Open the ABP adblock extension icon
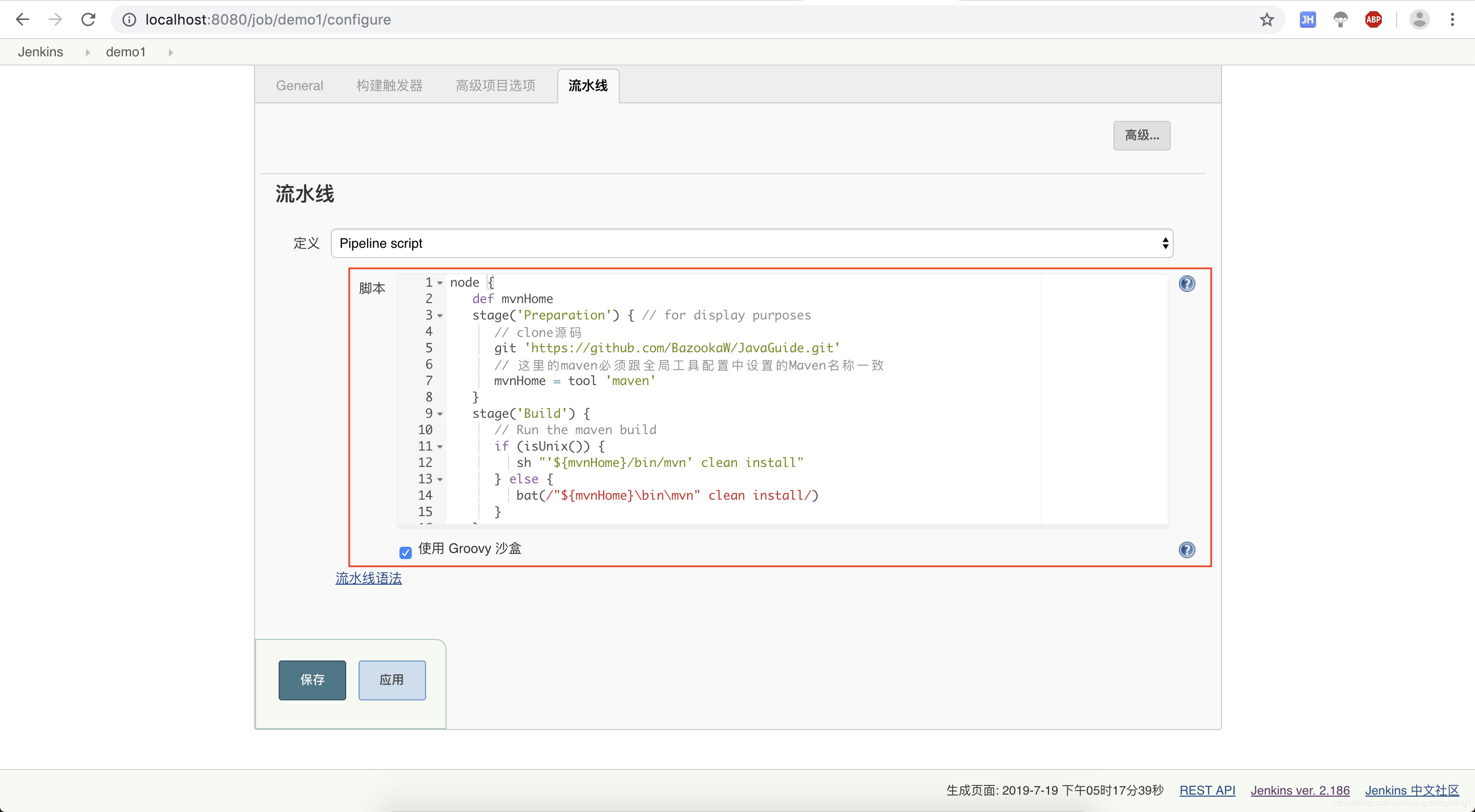Viewport: 1475px width, 812px height. point(1373,19)
